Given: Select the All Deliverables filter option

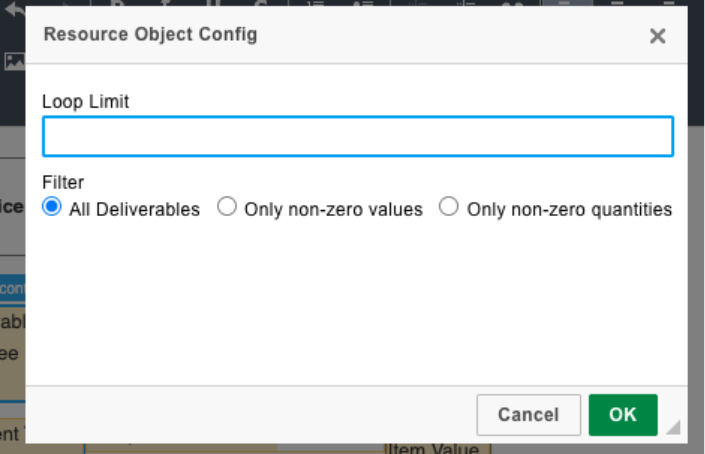Looking at the screenshot, I should click(x=52, y=207).
